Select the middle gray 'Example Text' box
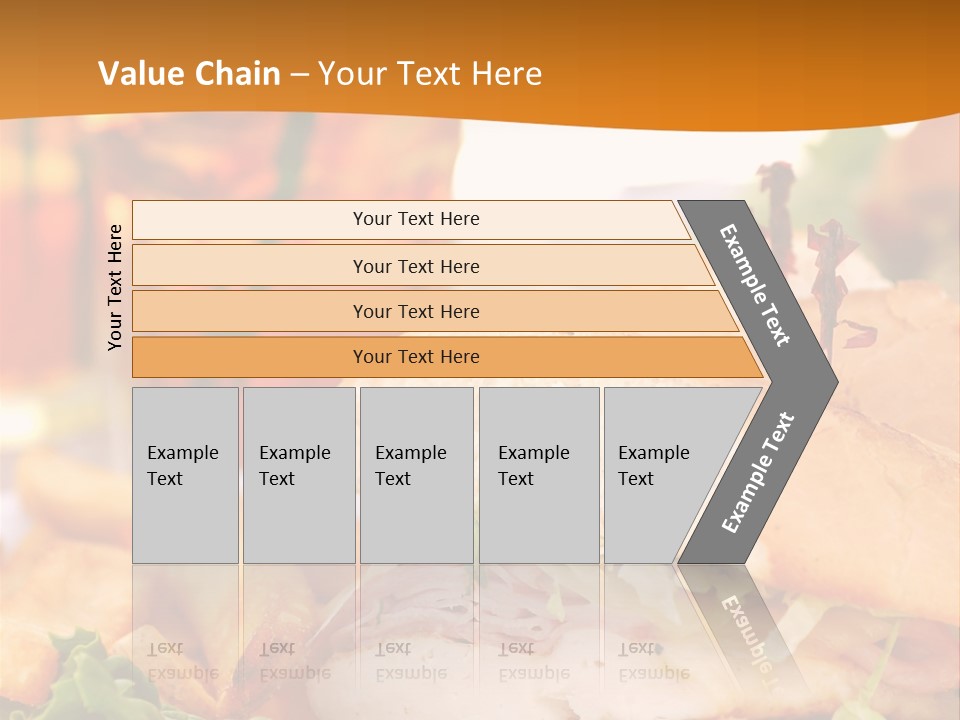 [416, 475]
